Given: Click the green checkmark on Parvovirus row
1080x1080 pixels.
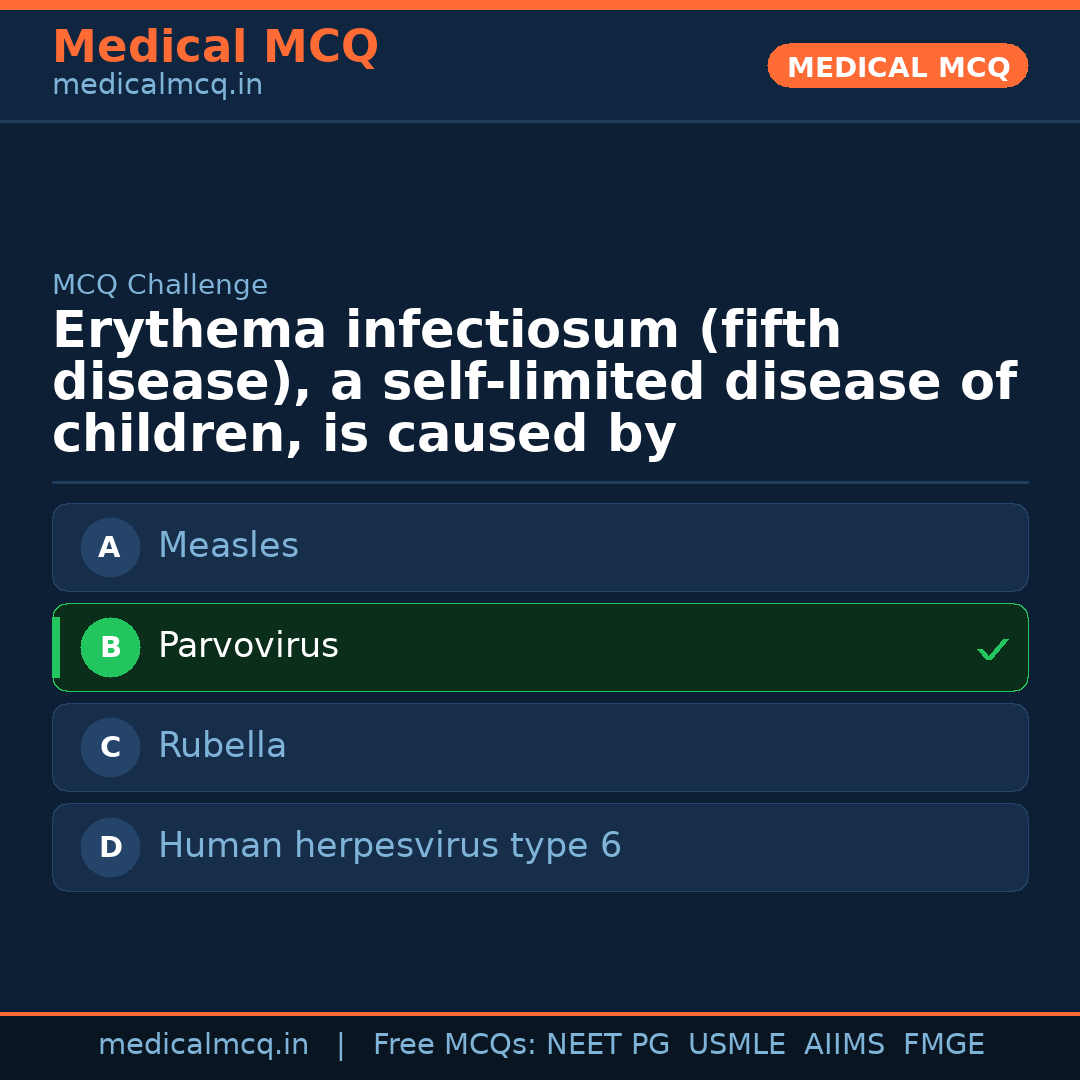Looking at the screenshot, I should pos(992,650).
